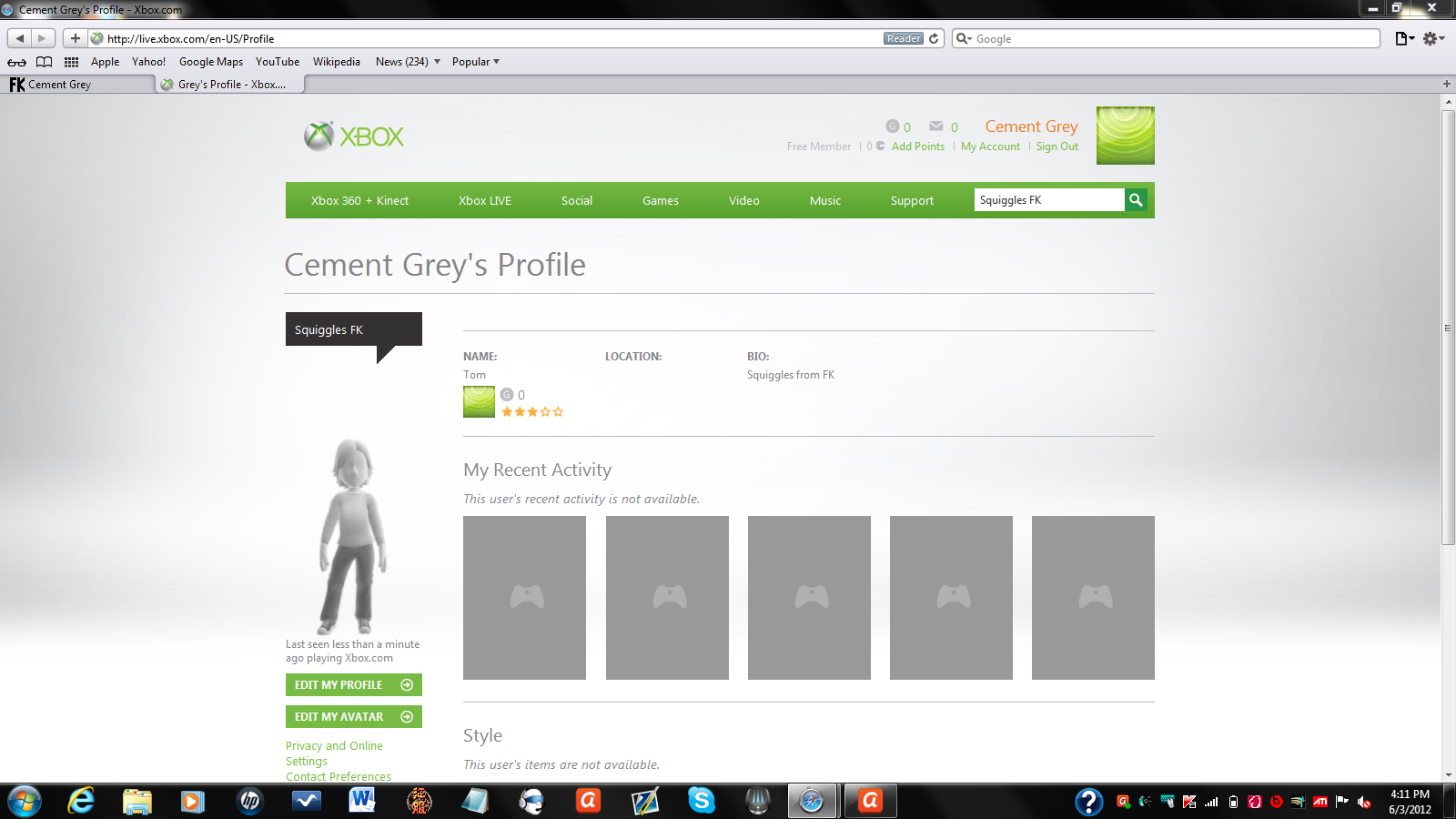Go back with Safari's back arrow
Viewport: 1456px width, 819px height.
tap(20, 38)
